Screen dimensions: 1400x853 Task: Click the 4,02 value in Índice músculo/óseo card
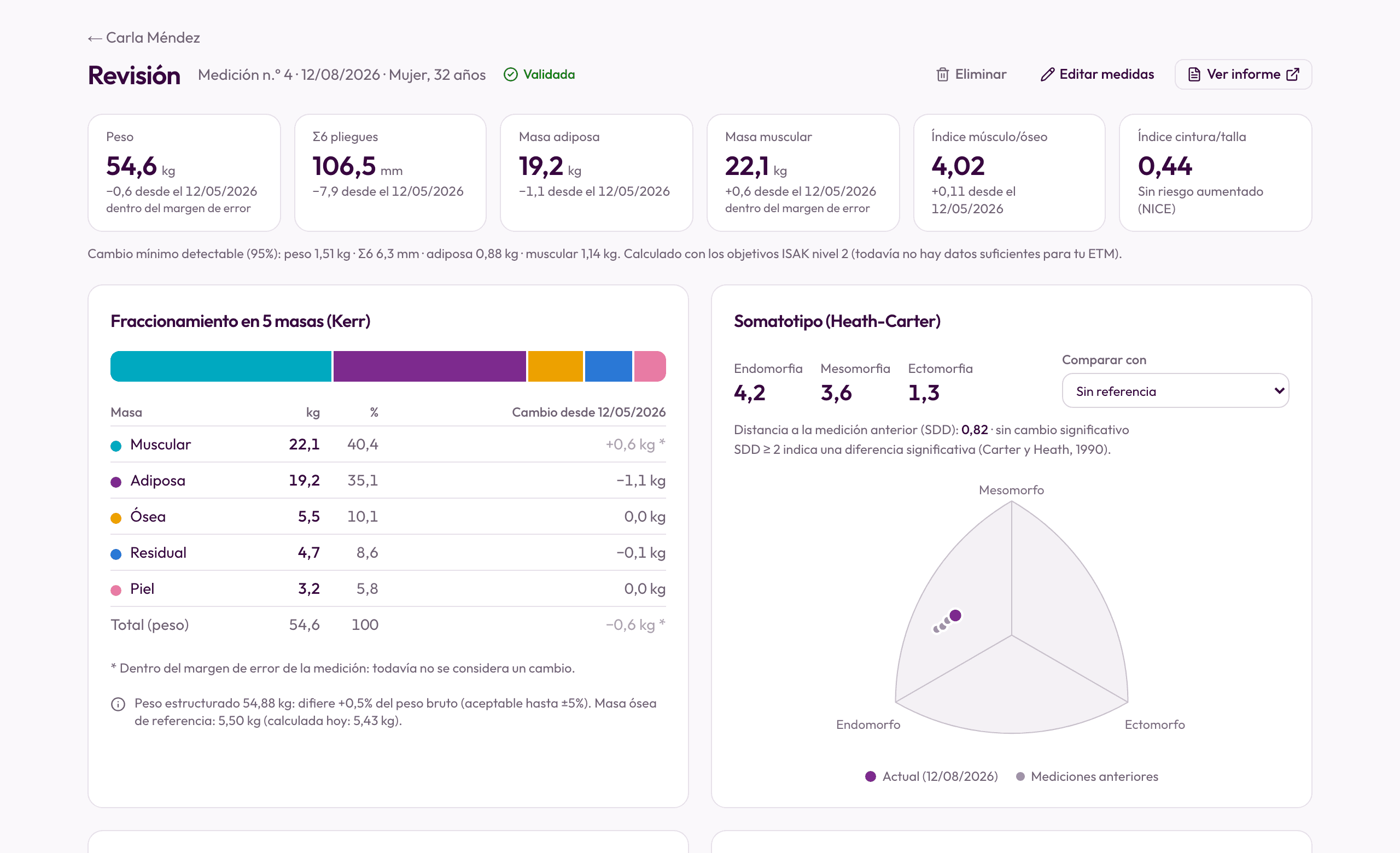click(x=958, y=166)
